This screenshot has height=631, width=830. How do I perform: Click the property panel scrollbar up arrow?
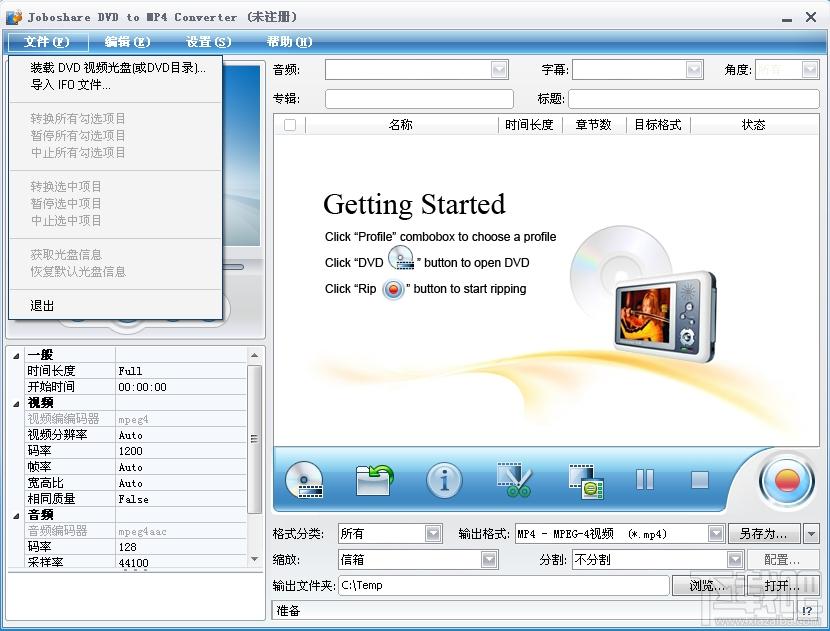[x=255, y=355]
